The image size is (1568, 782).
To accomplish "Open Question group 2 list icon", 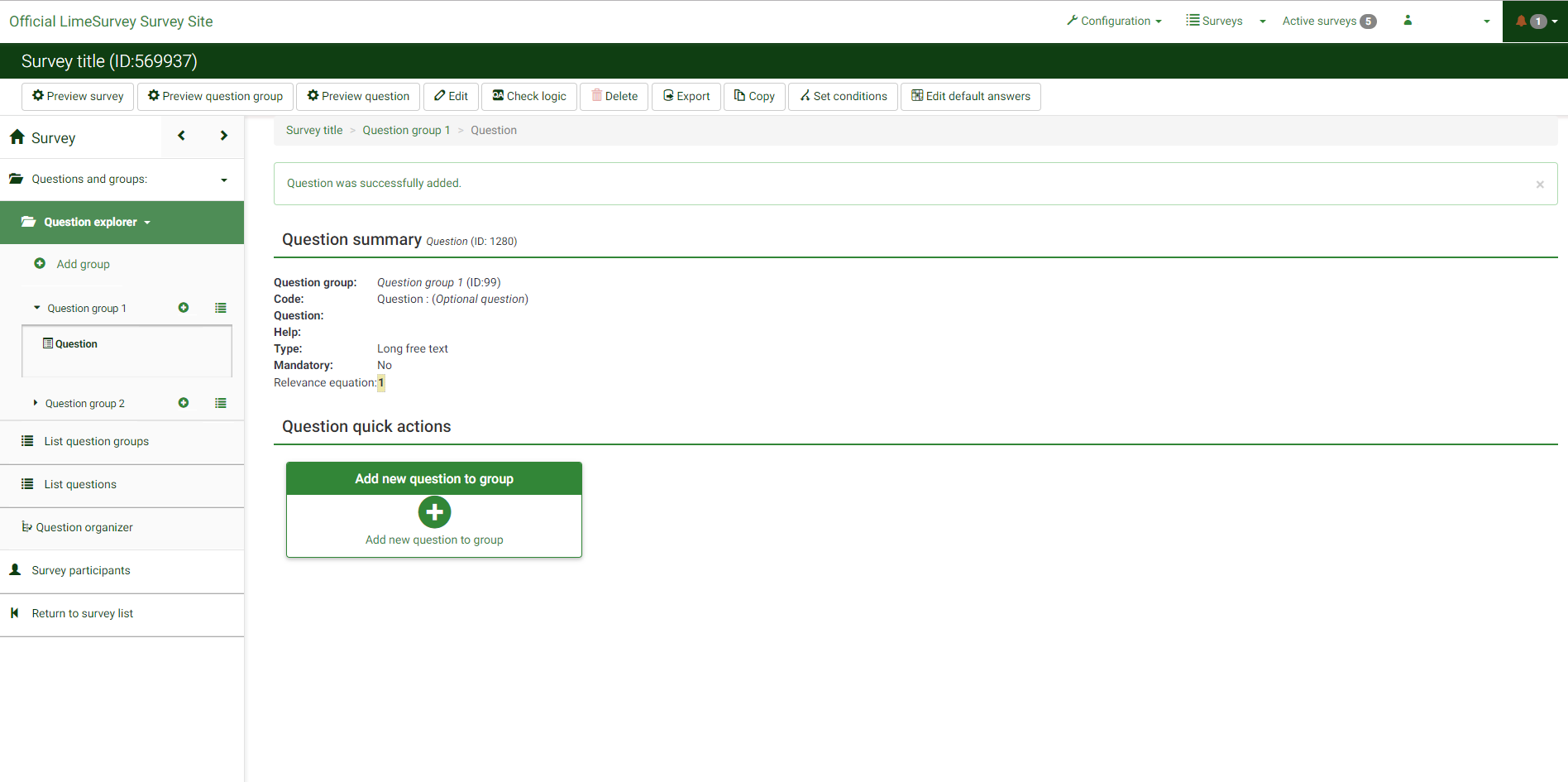I will (x=221, y=403).
